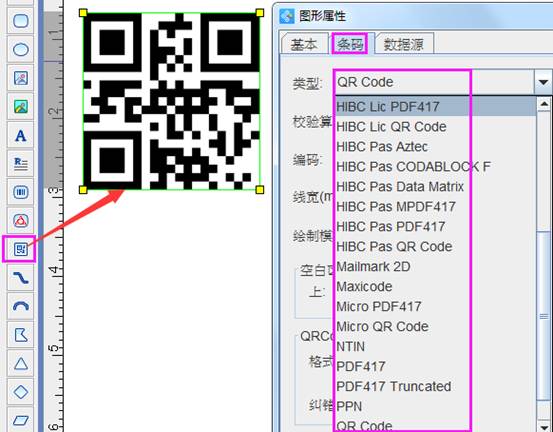Viewport: 553px width, 432px height.
Task: Open the 类型 dropdown arrow
Action: click(x=543, y=82)
